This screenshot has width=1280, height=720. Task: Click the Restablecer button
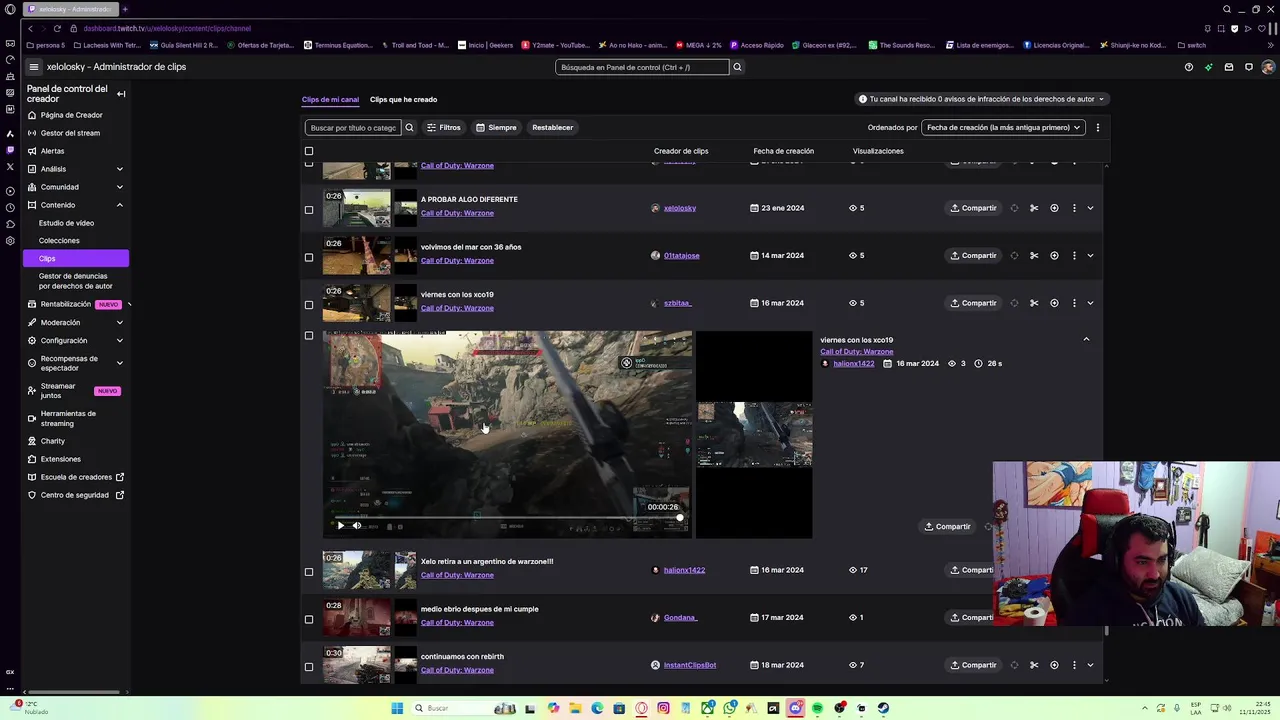[x=552, y=127]
